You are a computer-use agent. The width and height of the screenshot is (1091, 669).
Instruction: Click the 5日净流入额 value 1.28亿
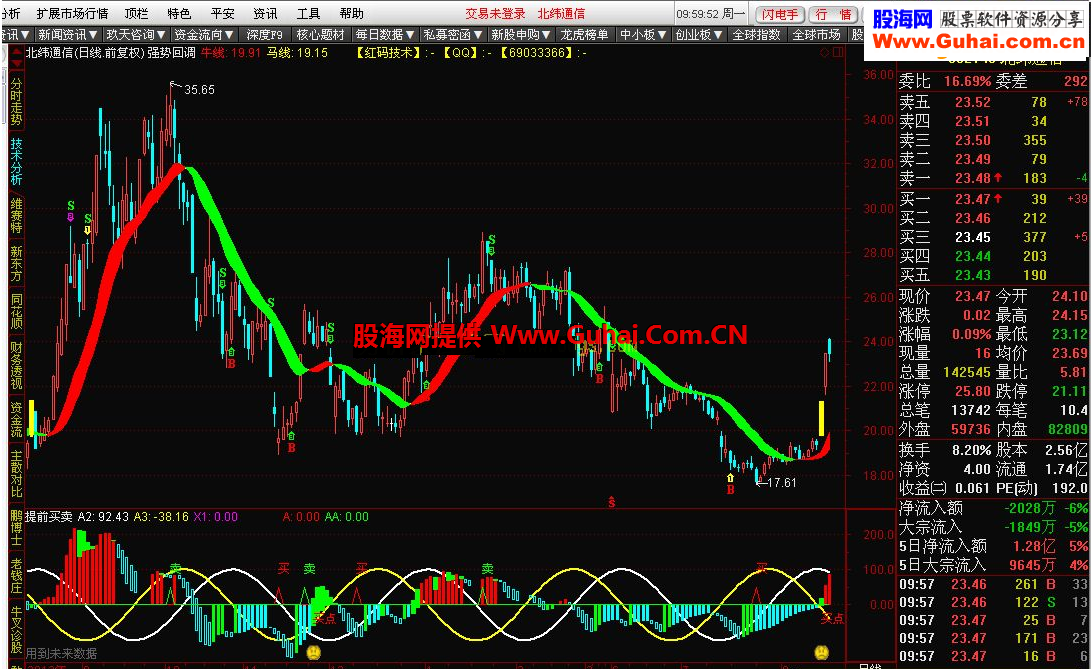1035,546
